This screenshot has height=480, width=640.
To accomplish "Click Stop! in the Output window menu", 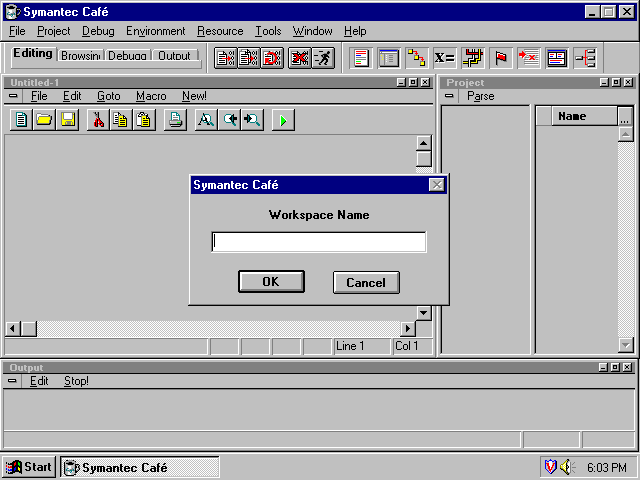I will (x=76, y=381).
